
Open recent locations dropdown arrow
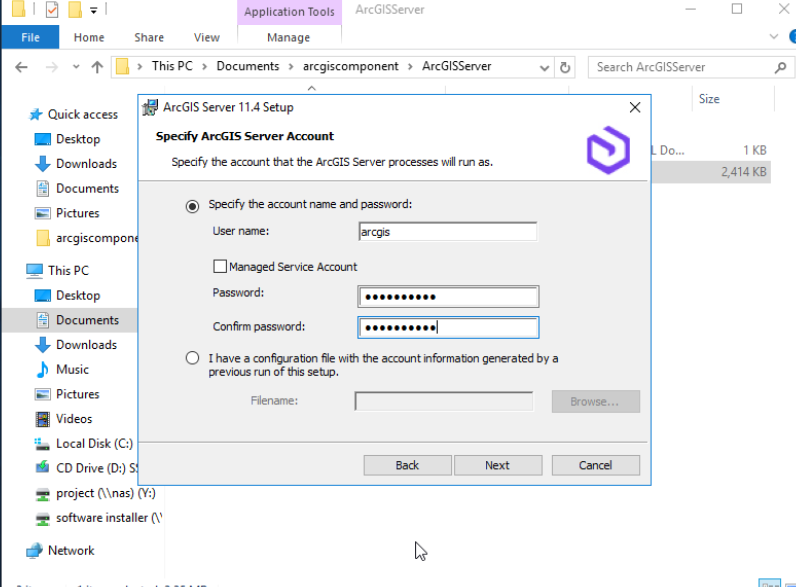pos(76,67)
